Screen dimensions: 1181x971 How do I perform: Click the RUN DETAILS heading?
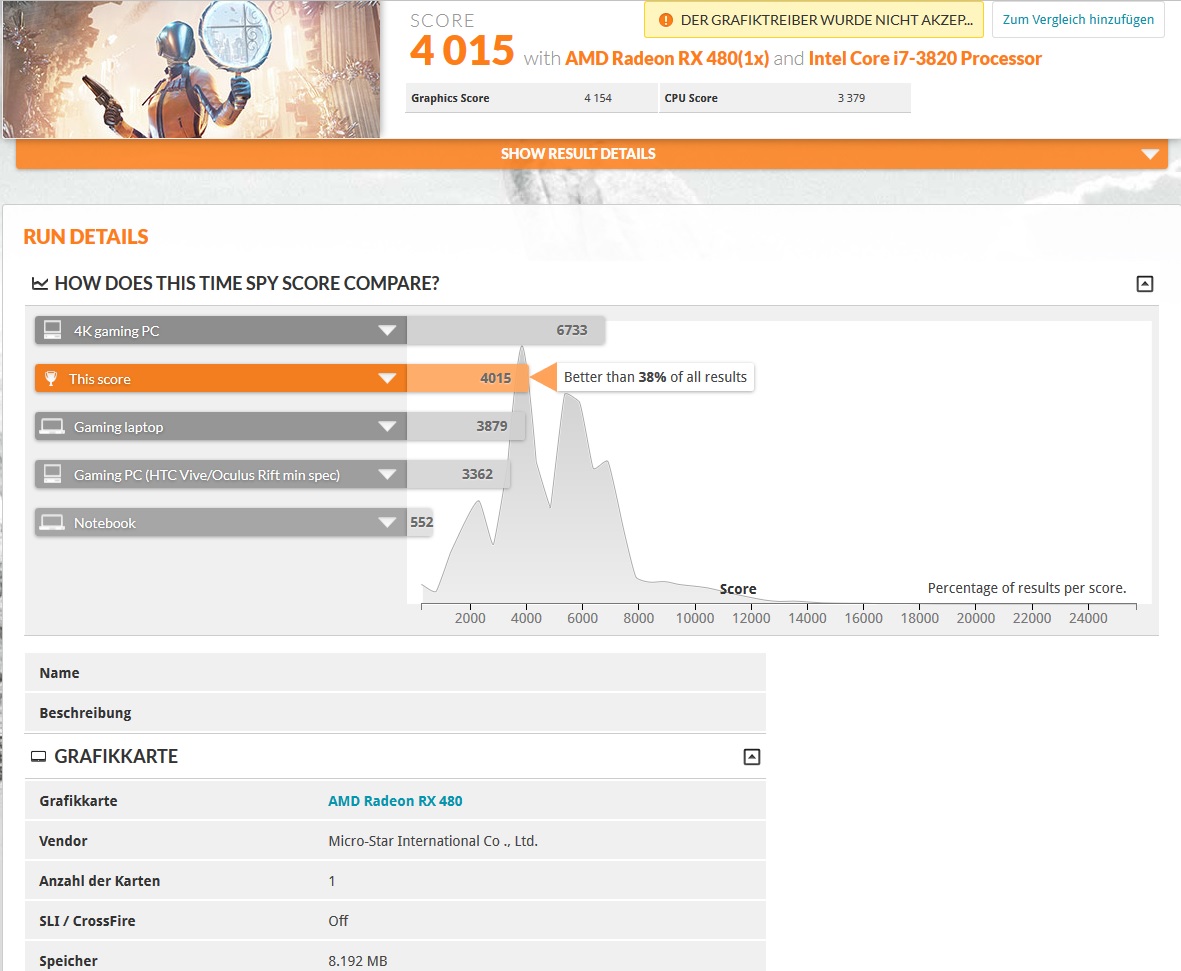coord(86,237)
